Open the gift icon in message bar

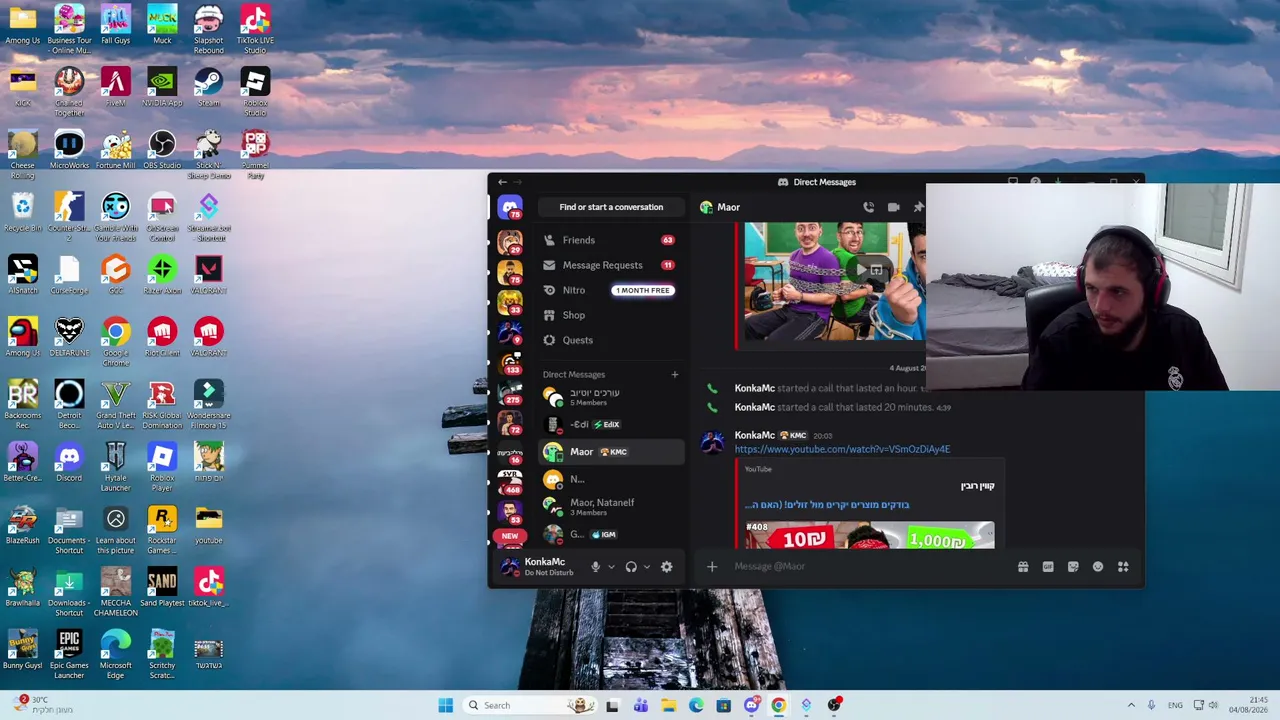[1023, 567]
